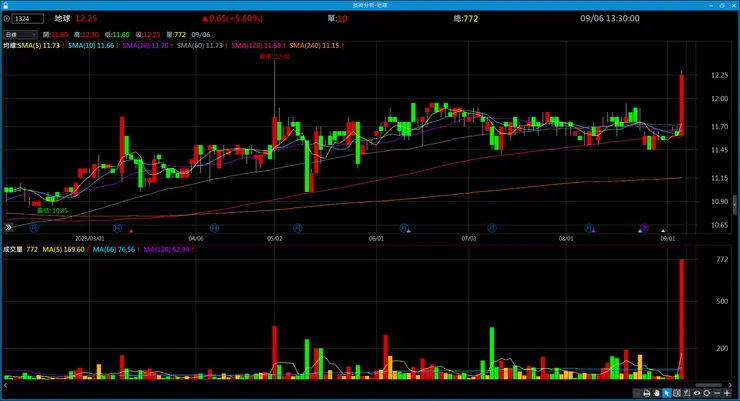Viewport: 740px width, 401px height.
Task: Click the refresh chart icon
Action: [x=706, y=393]
